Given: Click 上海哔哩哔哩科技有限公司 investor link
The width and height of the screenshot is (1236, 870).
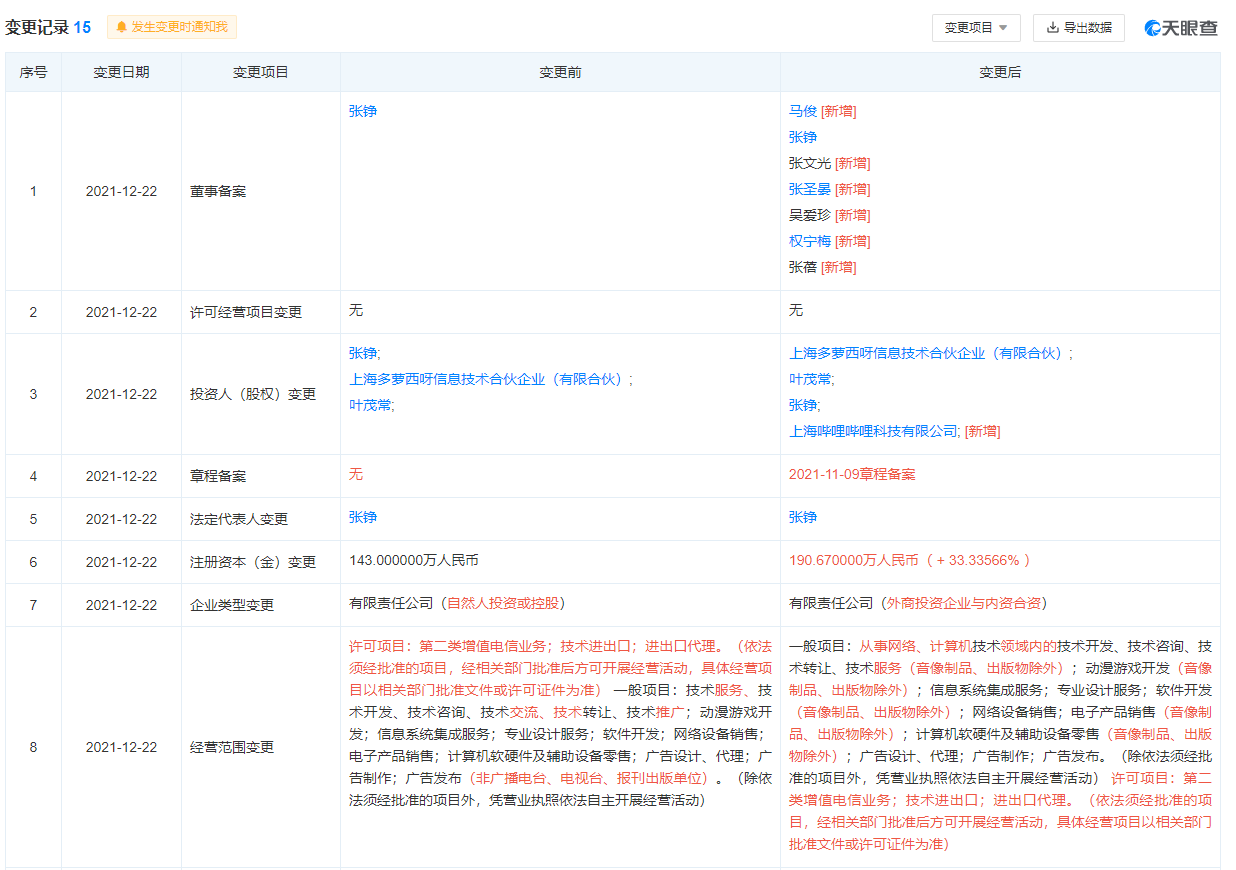Looking at the screenshot, I should click(873, 431).
